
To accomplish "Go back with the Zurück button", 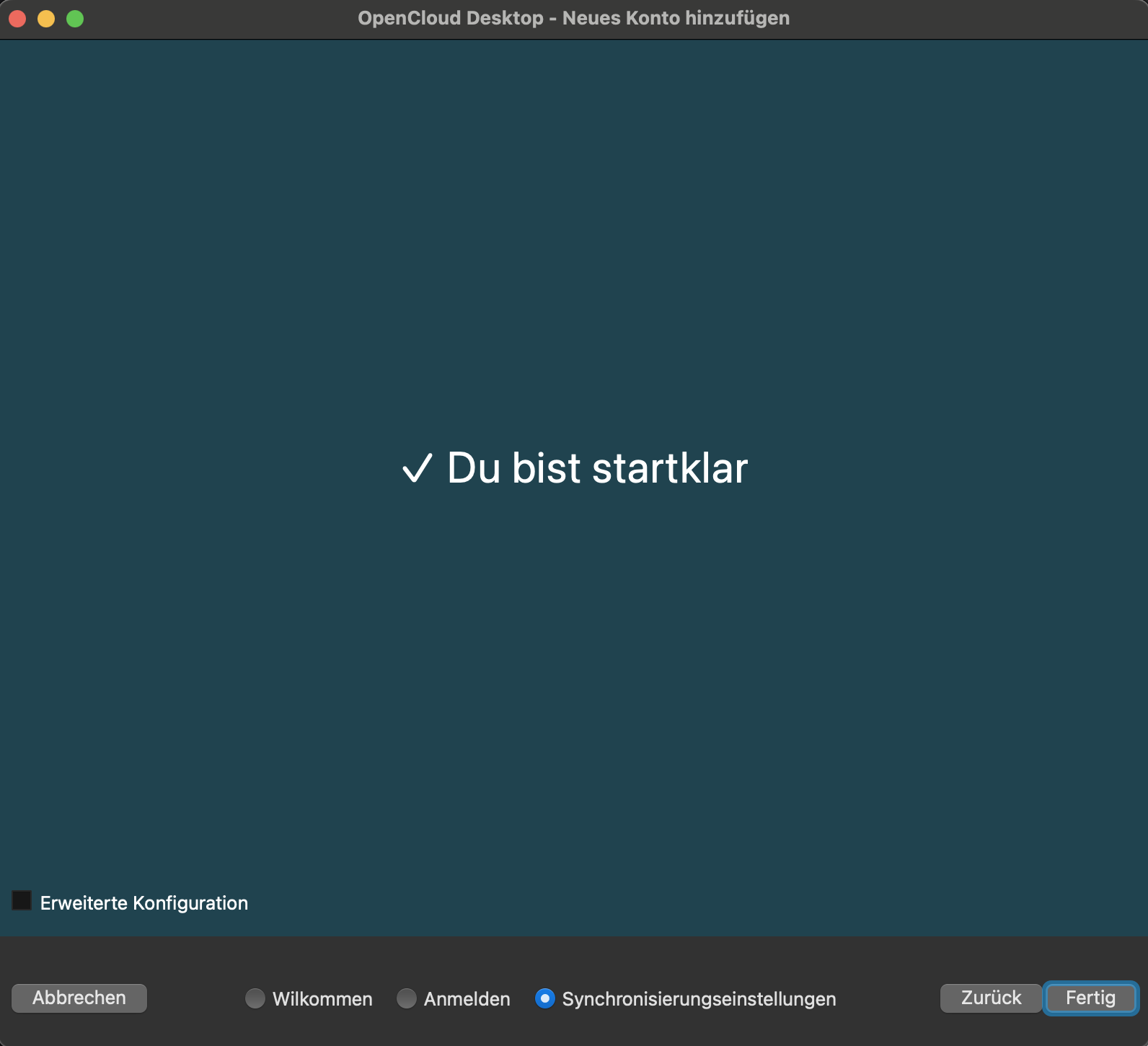I will [x=992, y=998].
